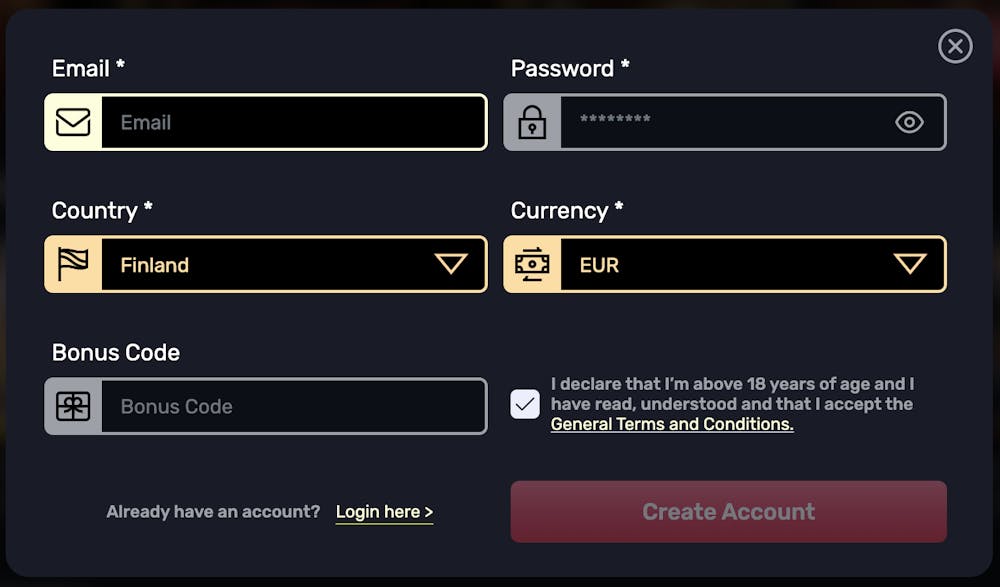
Task: Focus the Bonus Code input field
Action: pyautogui.click(x=294, y=406)
